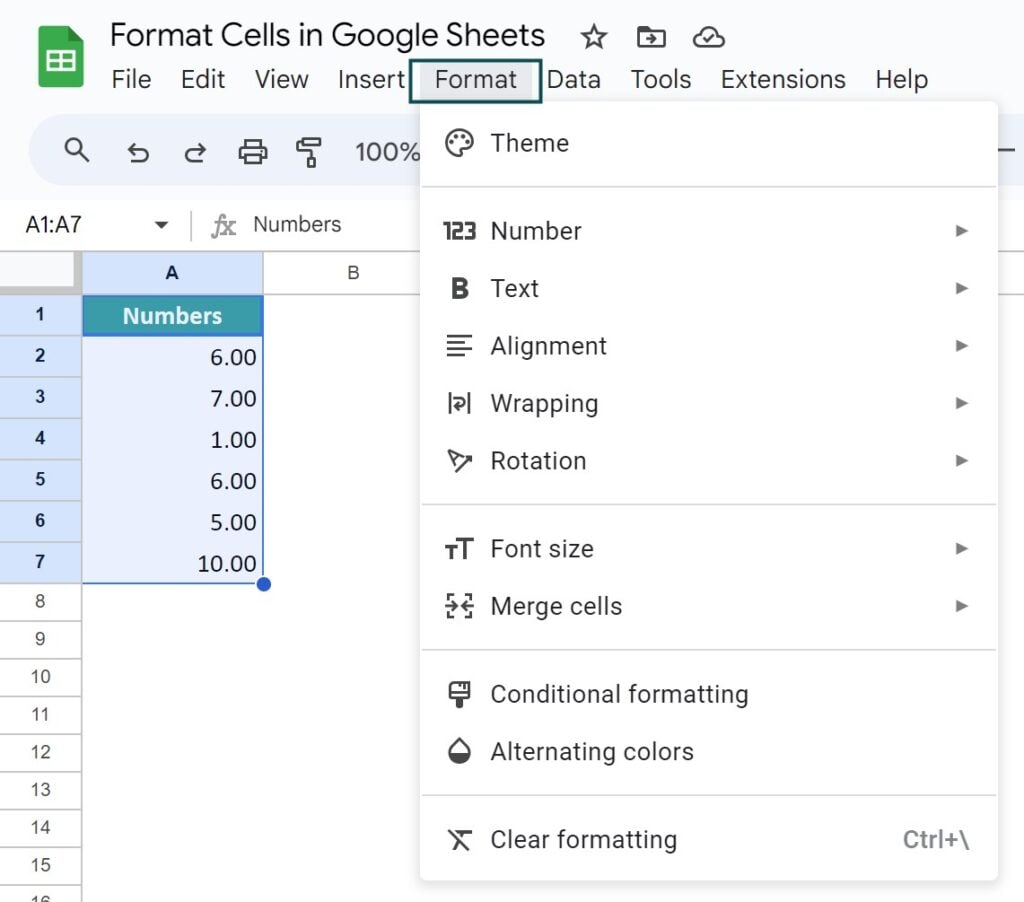The width and height of the screenshot is (1024, 902).
Task: Select column B header
Action: tap(353, 273)
